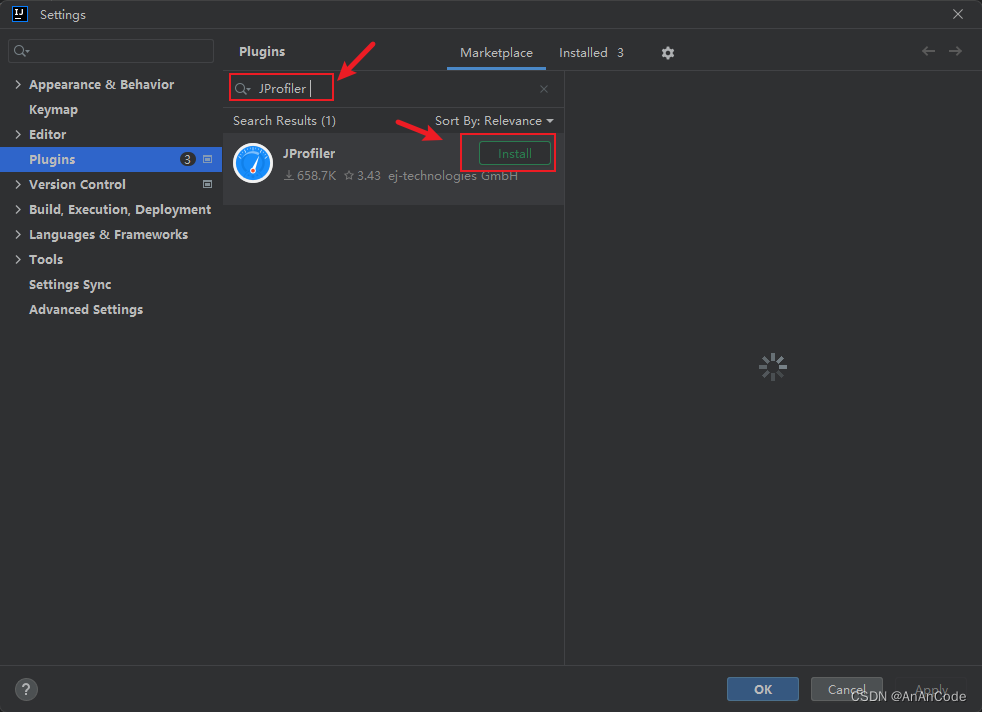The image size is (982, 712).
Task: Select the Marketplace tab
Action: point(496,53)
